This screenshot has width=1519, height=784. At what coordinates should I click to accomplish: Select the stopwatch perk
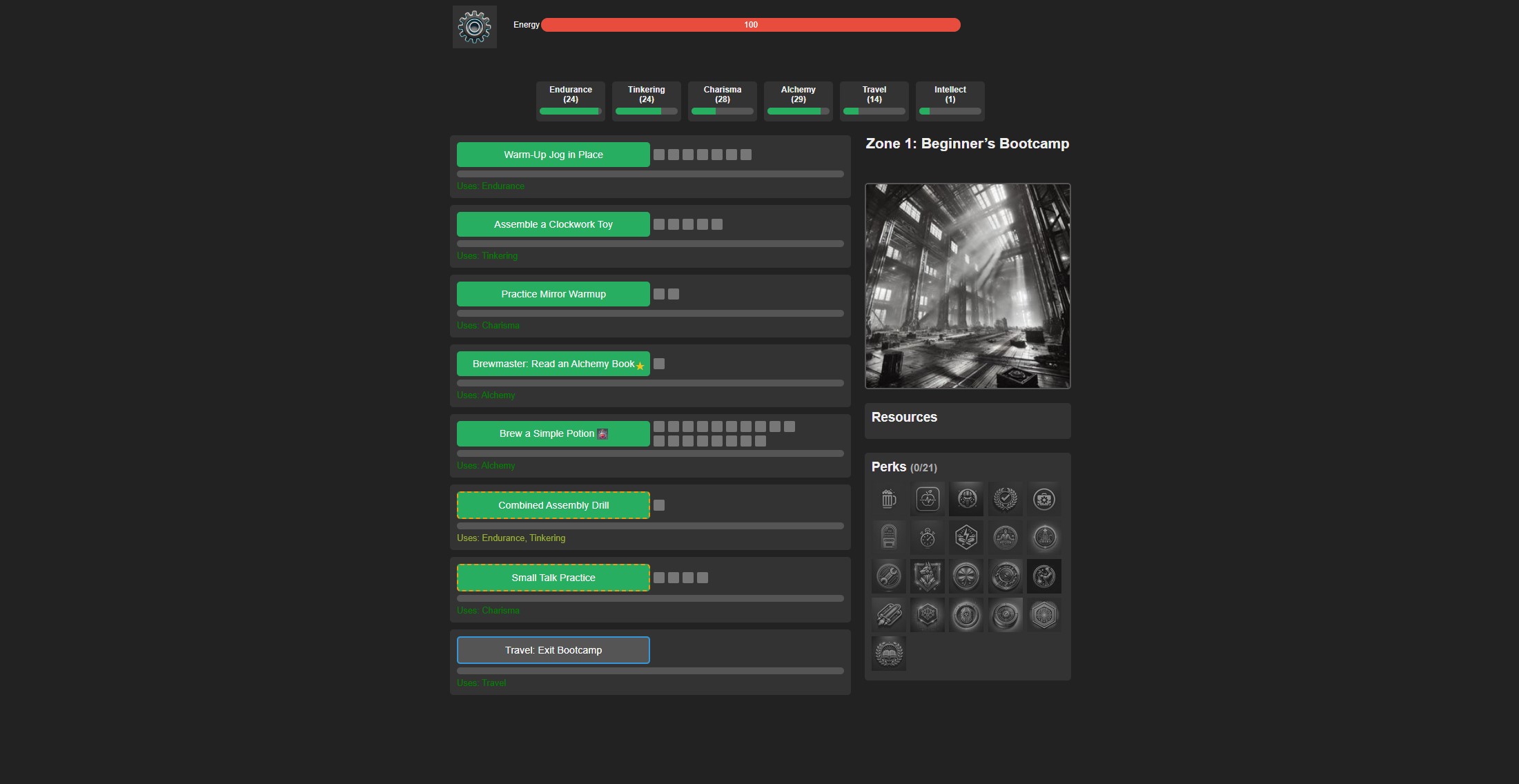(928, 538)
